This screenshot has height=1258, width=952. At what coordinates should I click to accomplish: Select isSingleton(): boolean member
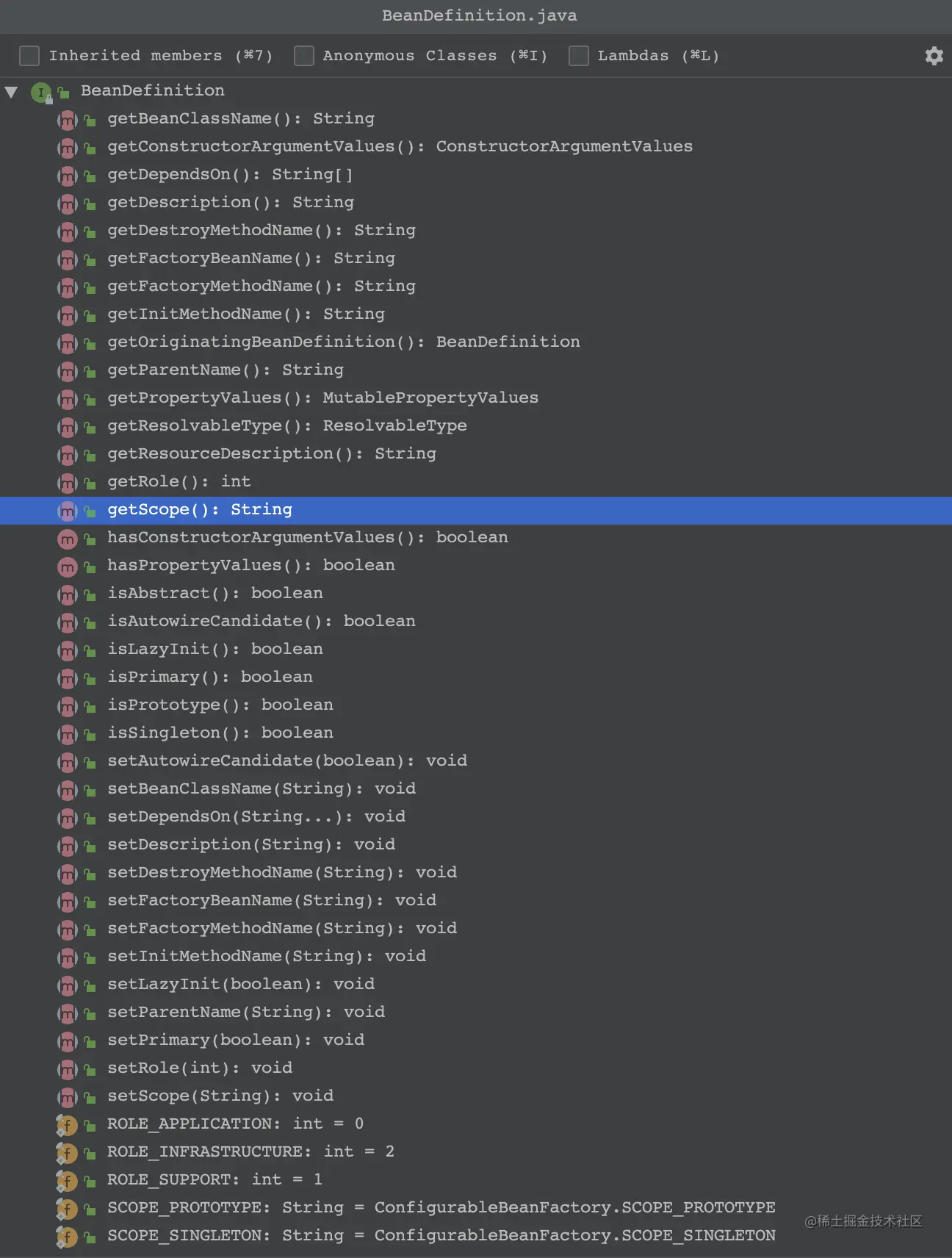coord(220,733)
